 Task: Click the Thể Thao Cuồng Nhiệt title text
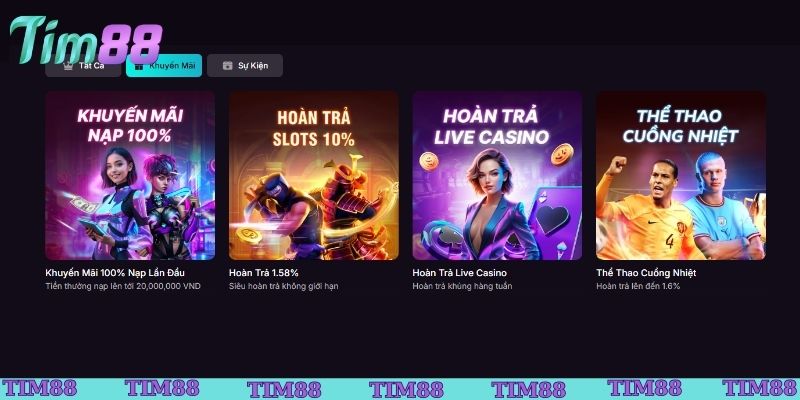point(646,273)
